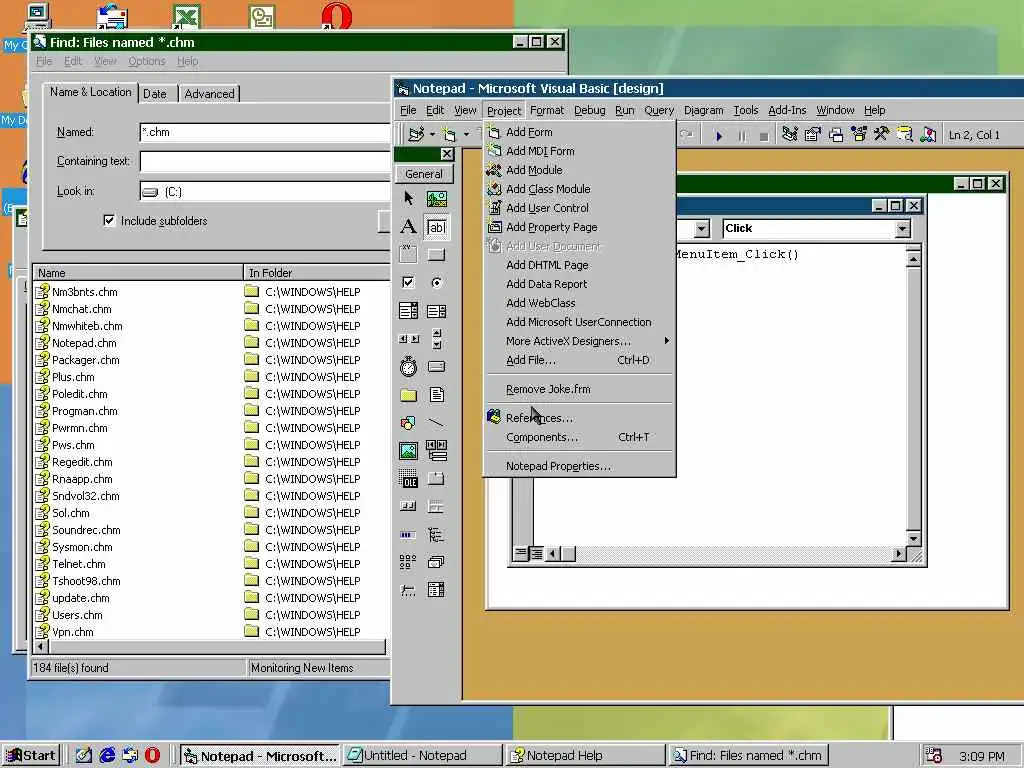Select the FileListBox document tool
1024x768 pixels.
436,394
